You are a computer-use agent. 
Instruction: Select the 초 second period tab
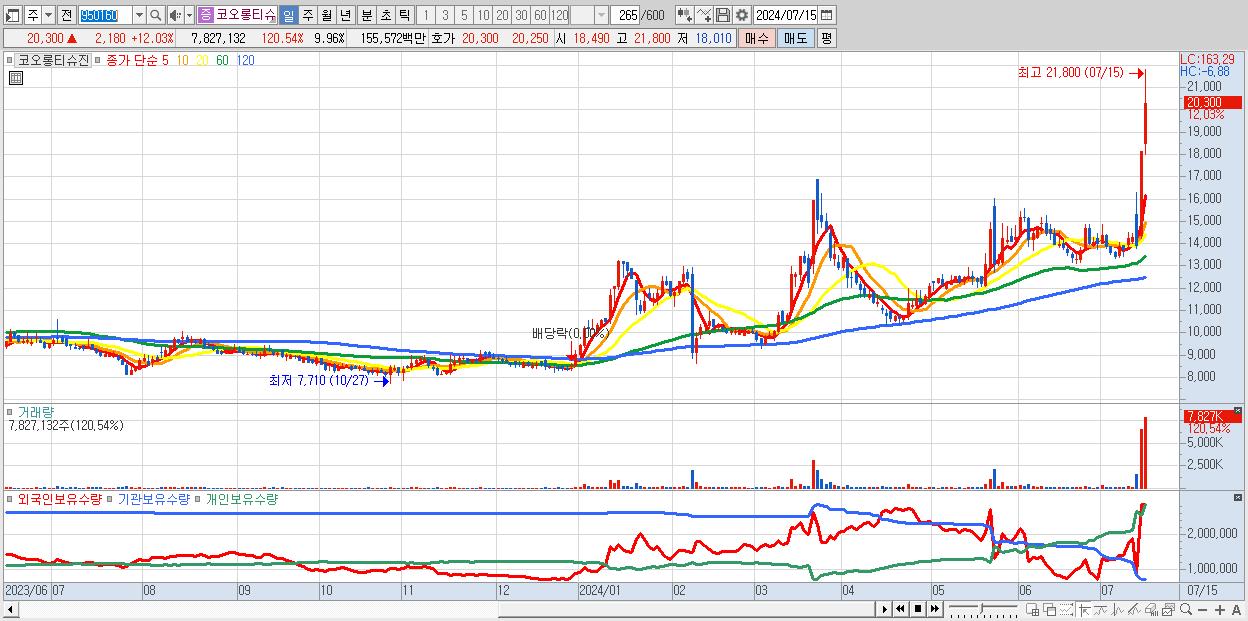click(385, 15)
